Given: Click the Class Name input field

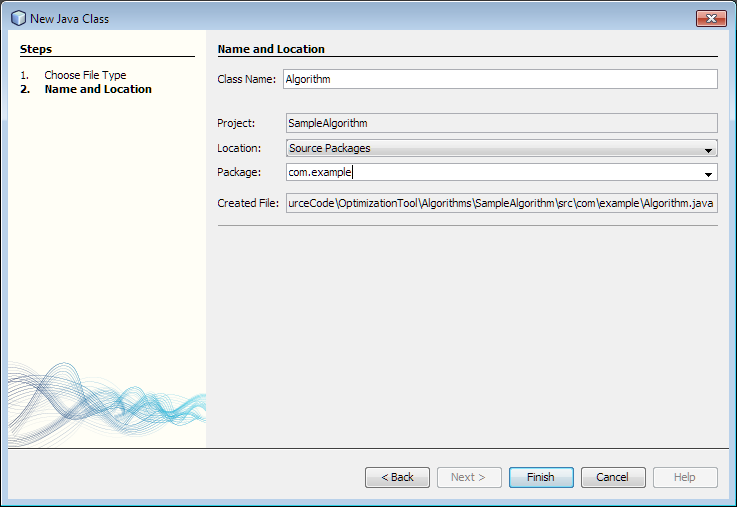Looking at the screenshot, I should pos(500,79).
